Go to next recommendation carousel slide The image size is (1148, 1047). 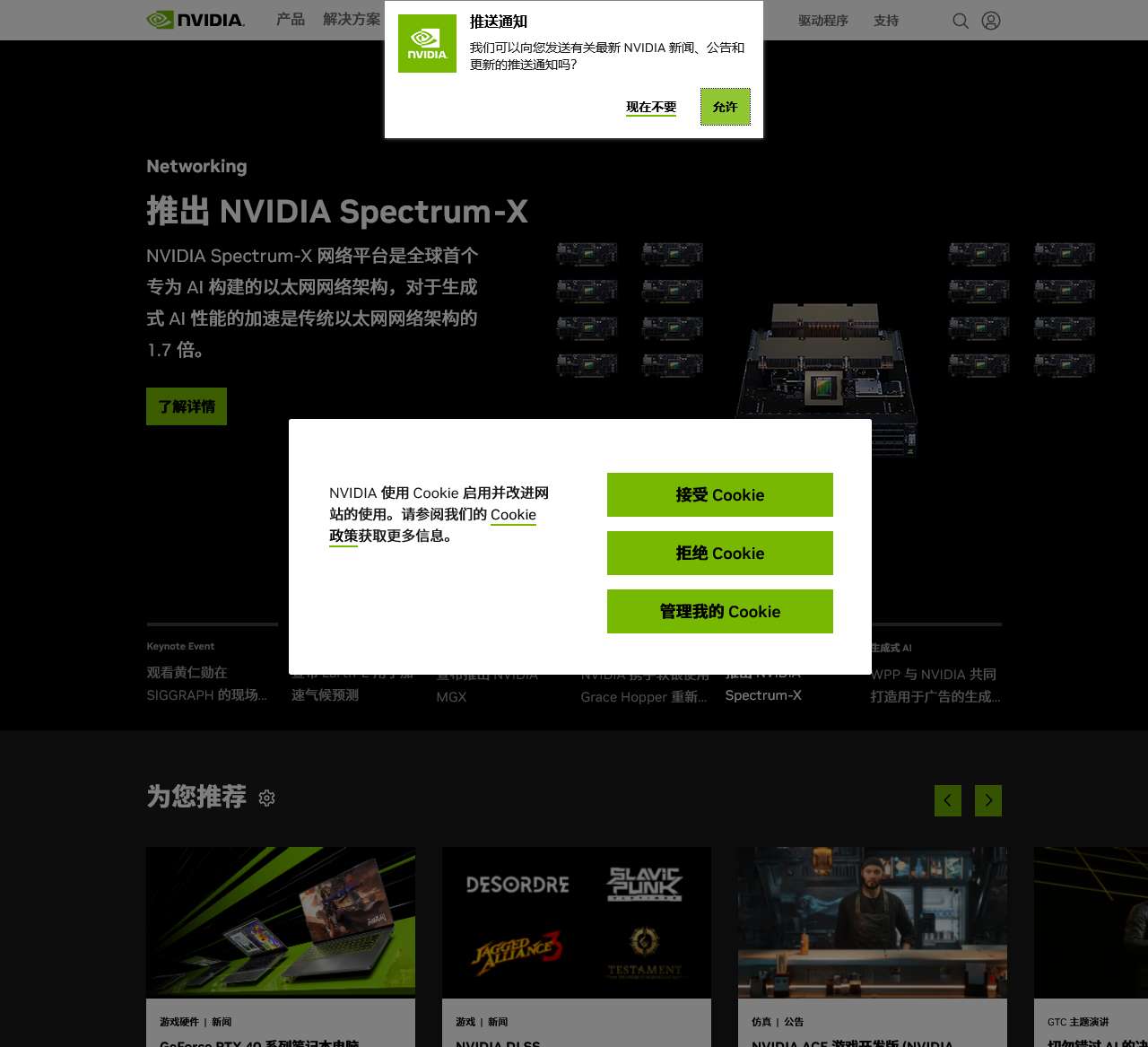[988, 800]
